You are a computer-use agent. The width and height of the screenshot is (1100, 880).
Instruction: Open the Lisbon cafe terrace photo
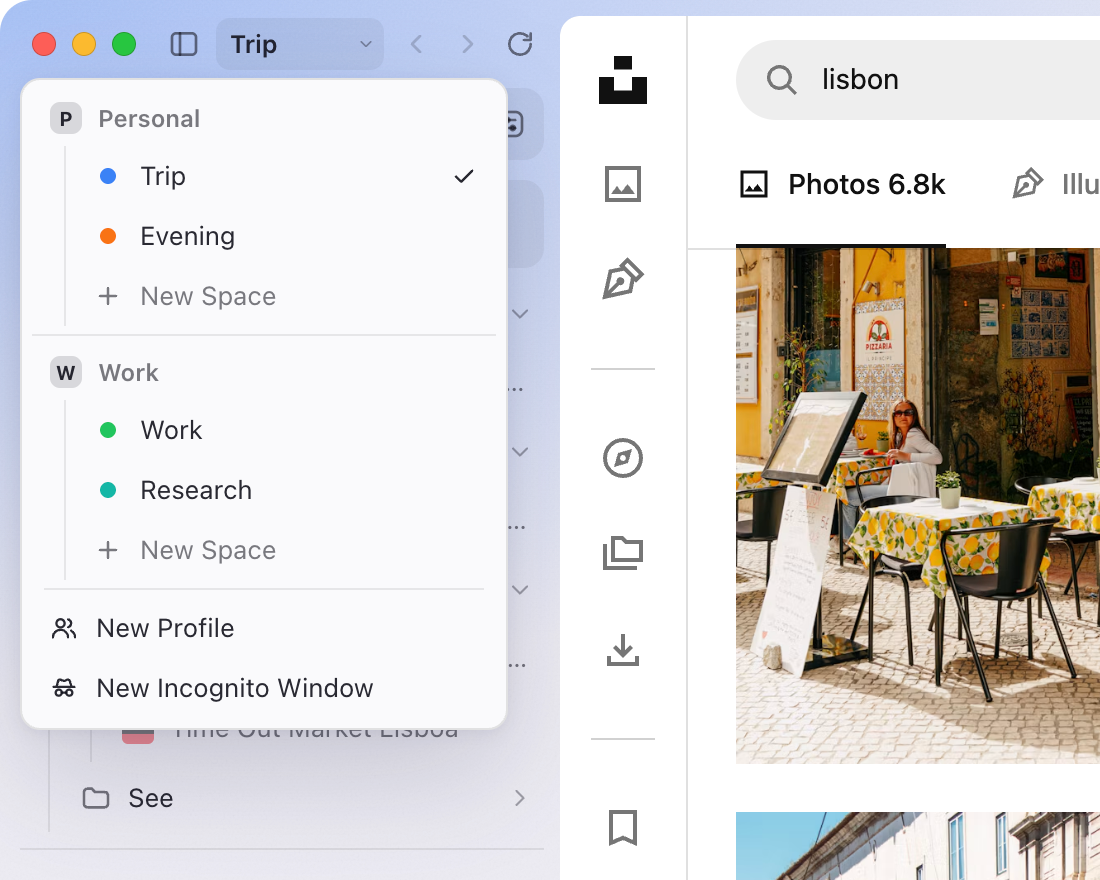918,505
